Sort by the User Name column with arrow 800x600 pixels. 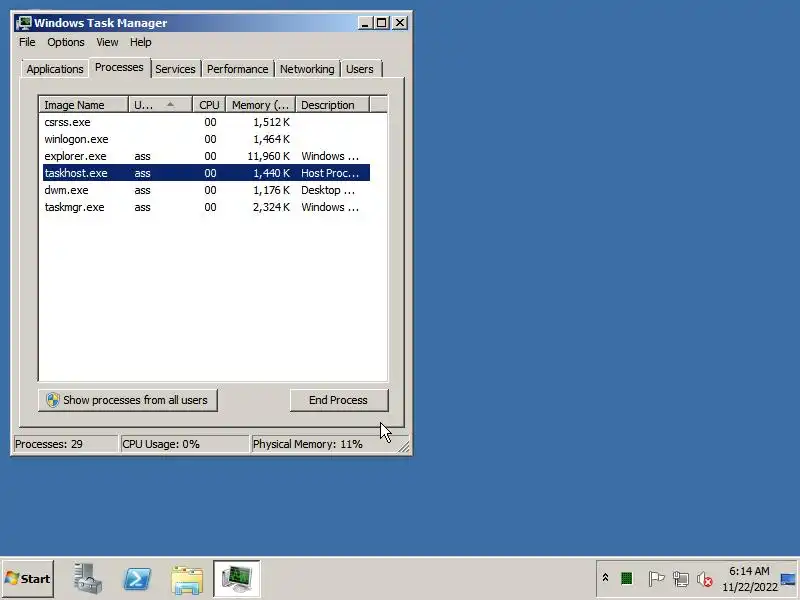[160, 105]
